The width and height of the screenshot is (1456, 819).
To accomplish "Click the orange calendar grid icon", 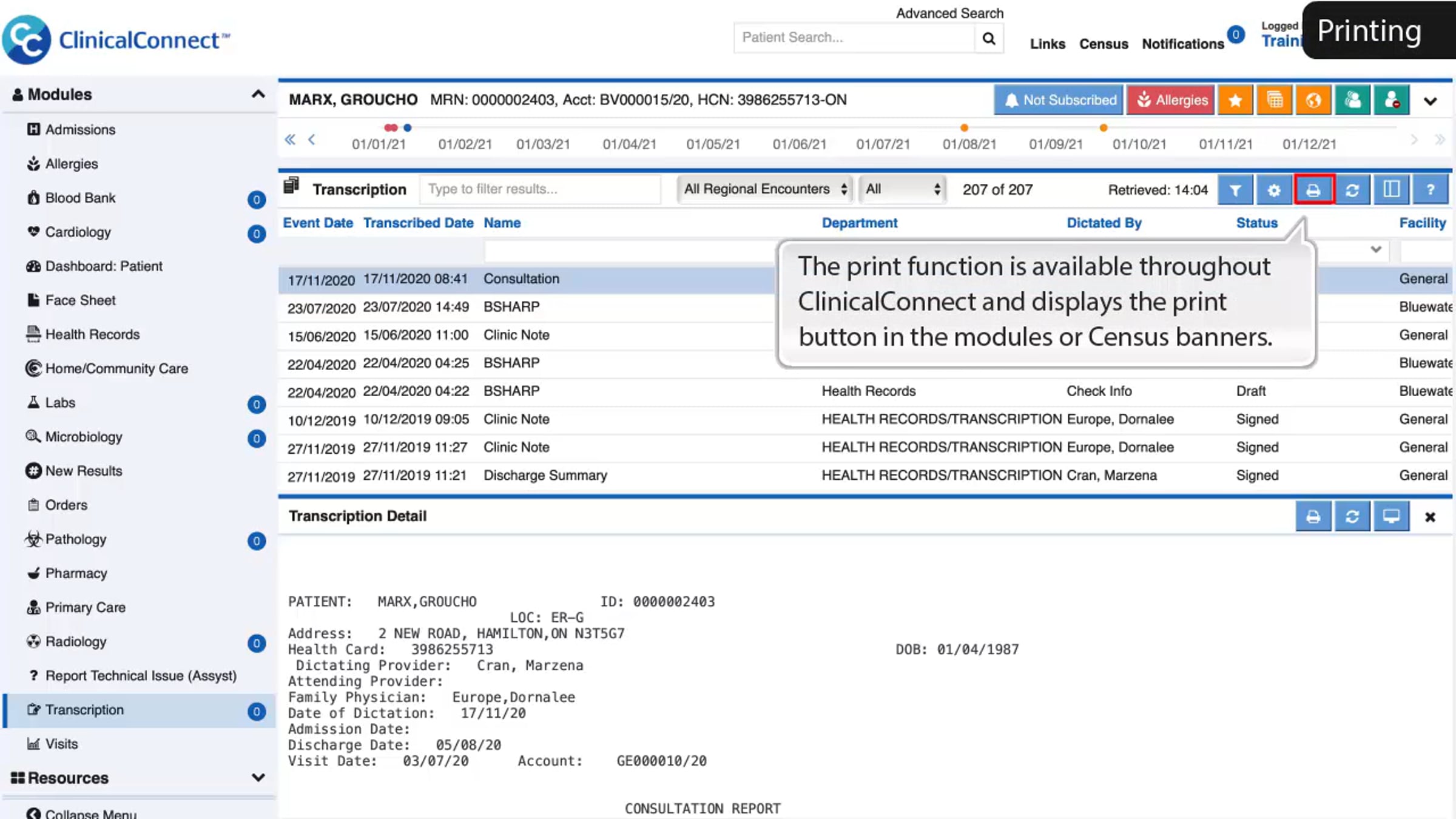I will [1275, 100].
